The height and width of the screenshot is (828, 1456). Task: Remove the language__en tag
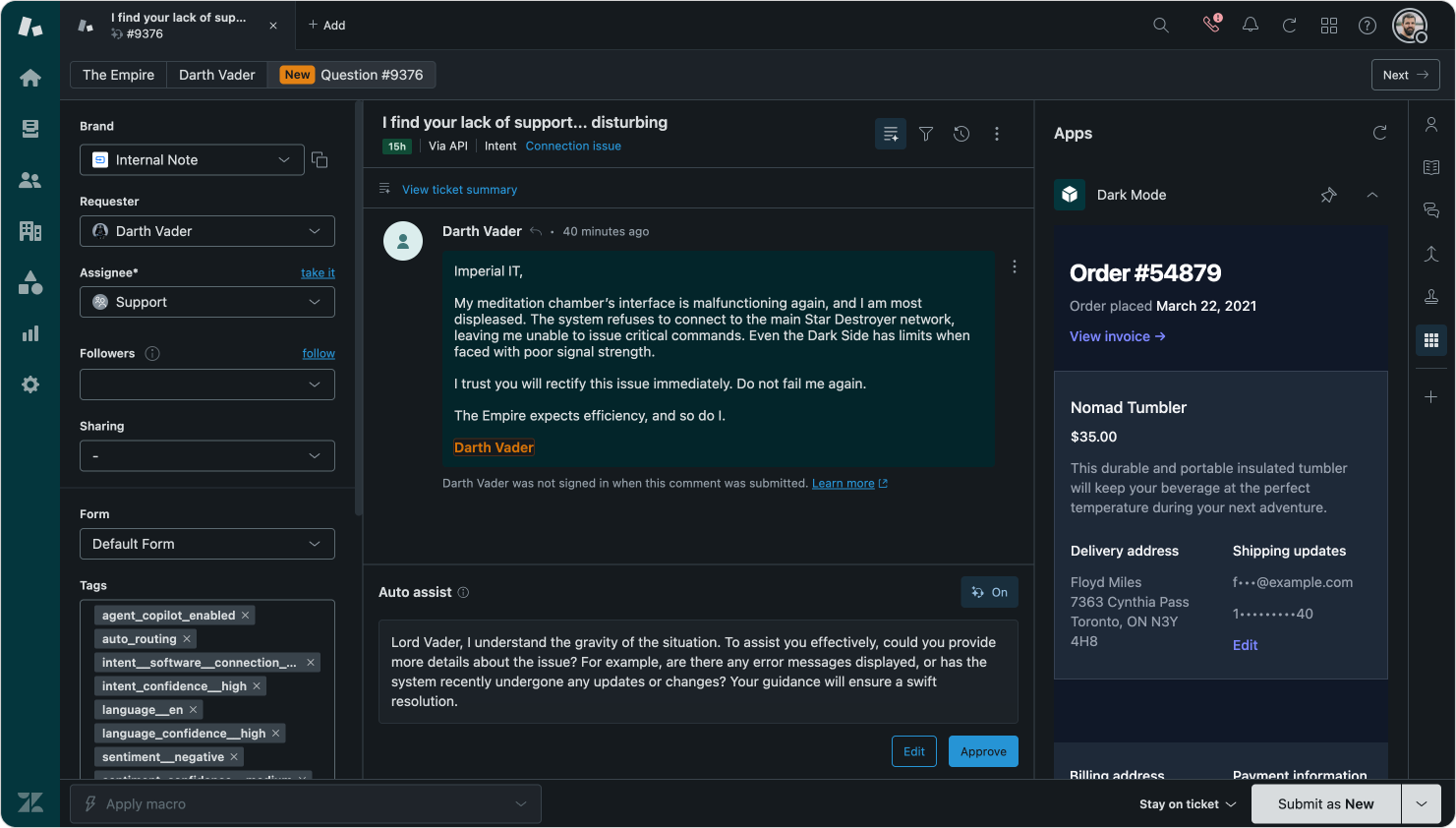194,710
